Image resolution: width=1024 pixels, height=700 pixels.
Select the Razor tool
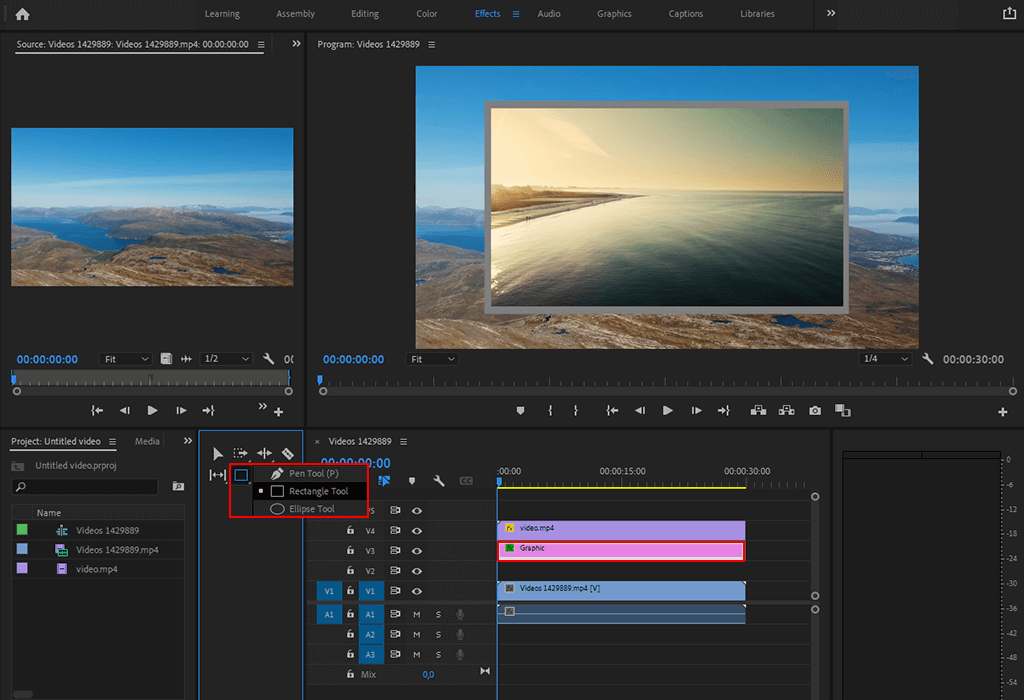pos(287,453)
